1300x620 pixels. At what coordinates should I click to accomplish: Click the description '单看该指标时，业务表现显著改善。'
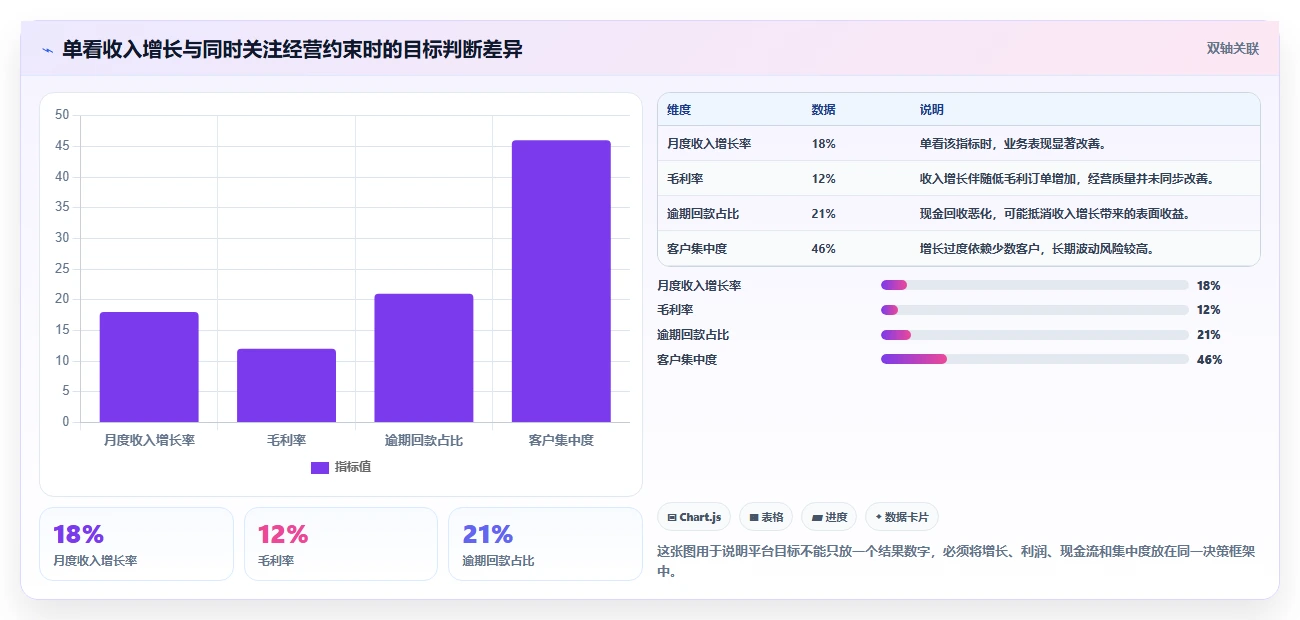[x=1013, y=144]
